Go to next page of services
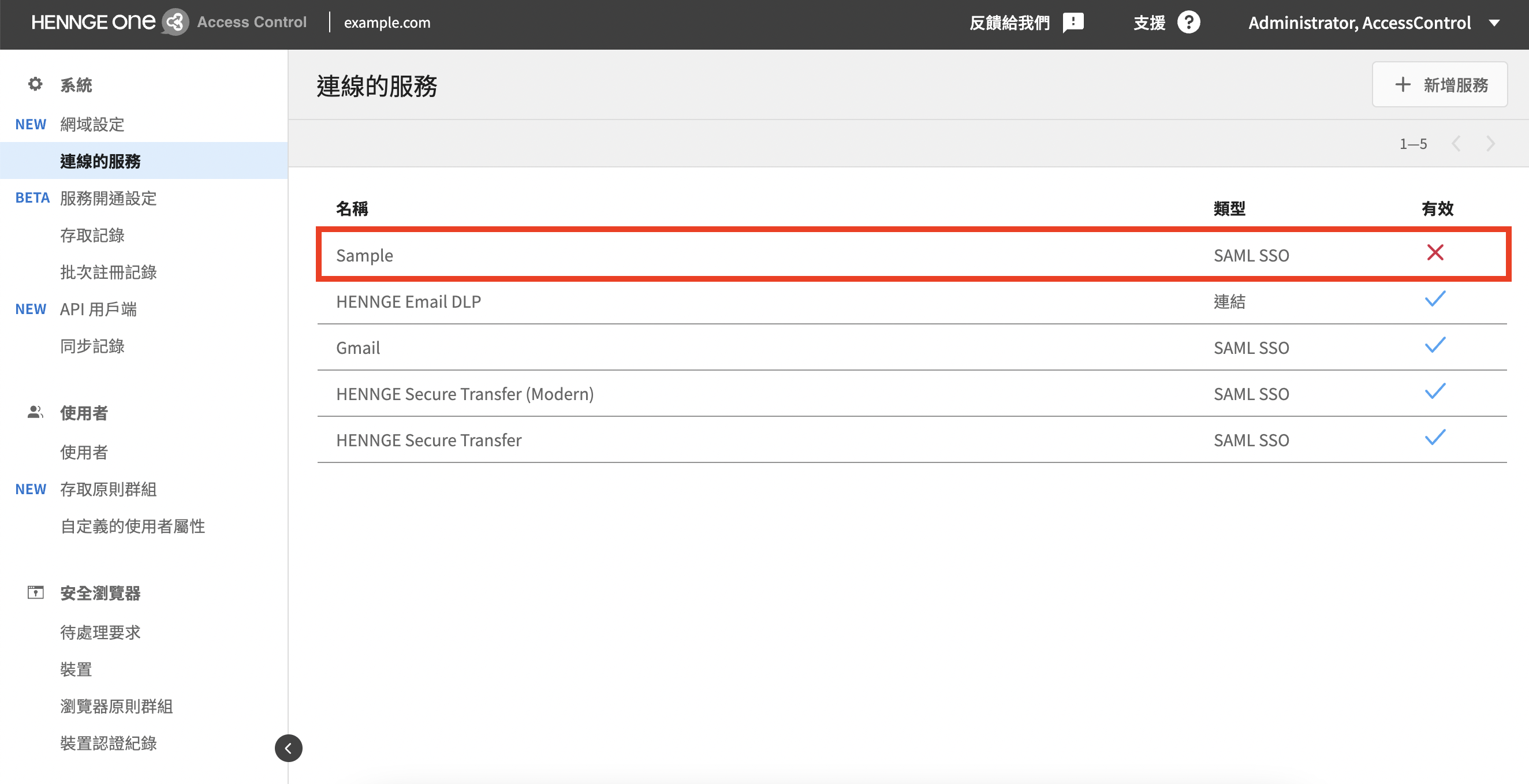The width and height of the screenshot is (1529, 784). tap(1490, 144)
